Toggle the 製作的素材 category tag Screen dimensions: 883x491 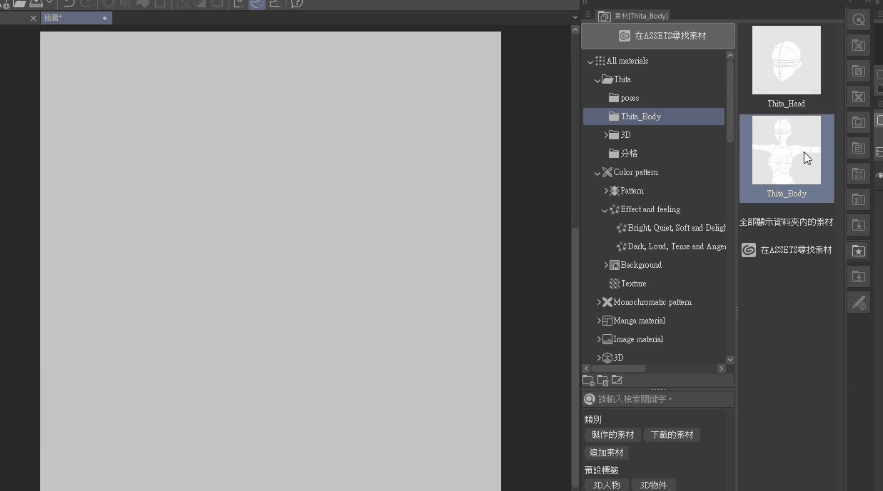point(613,435)
